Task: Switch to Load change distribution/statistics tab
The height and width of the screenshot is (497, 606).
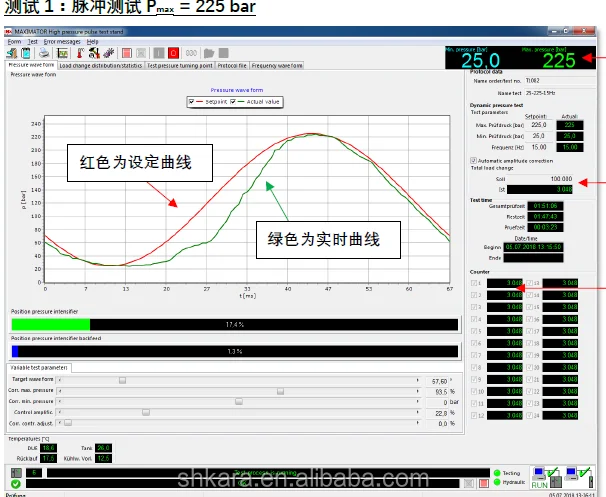Action: point(101,65)
